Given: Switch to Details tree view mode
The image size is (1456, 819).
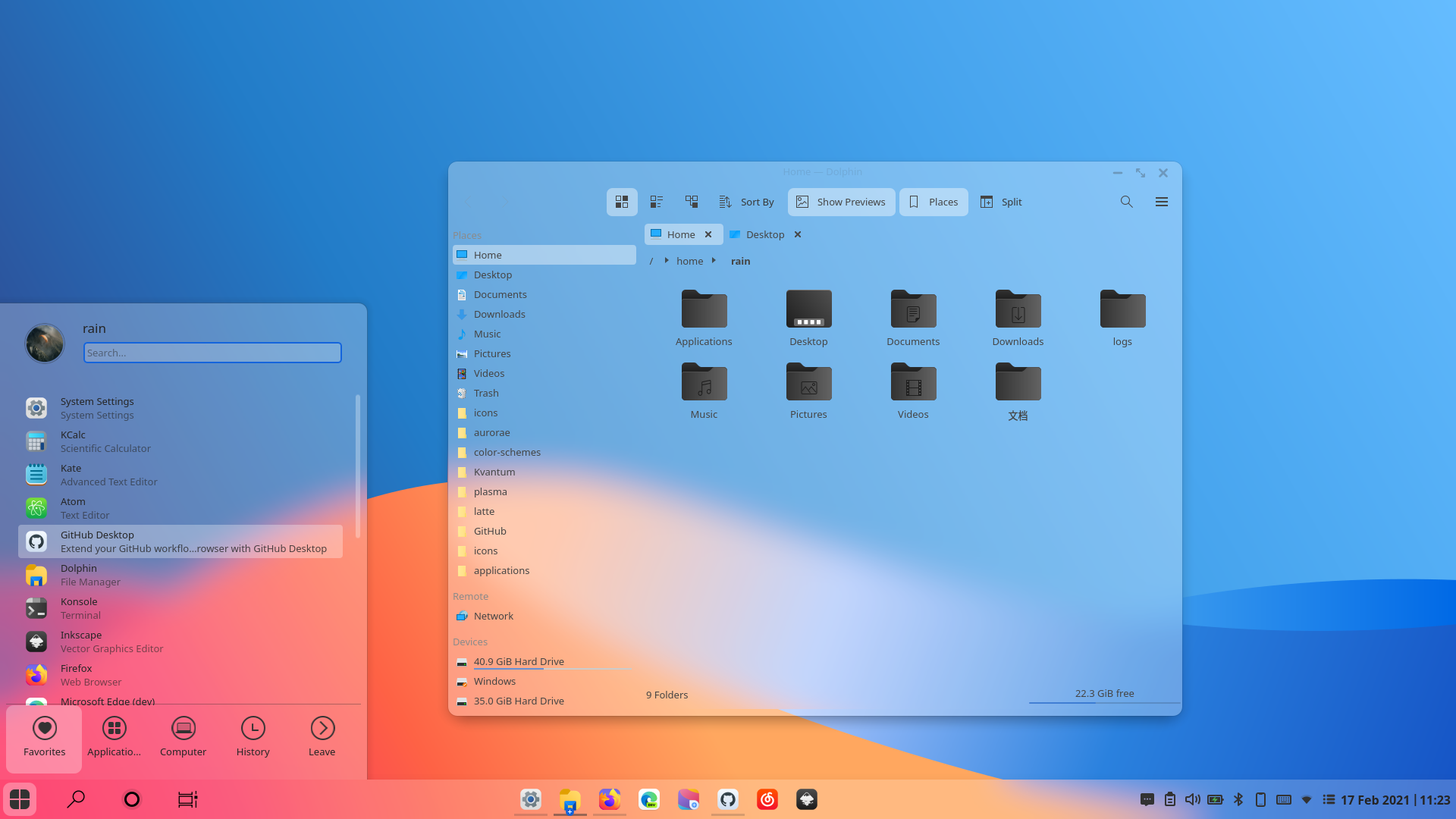Looking at the screenshot, I should 692,202.
